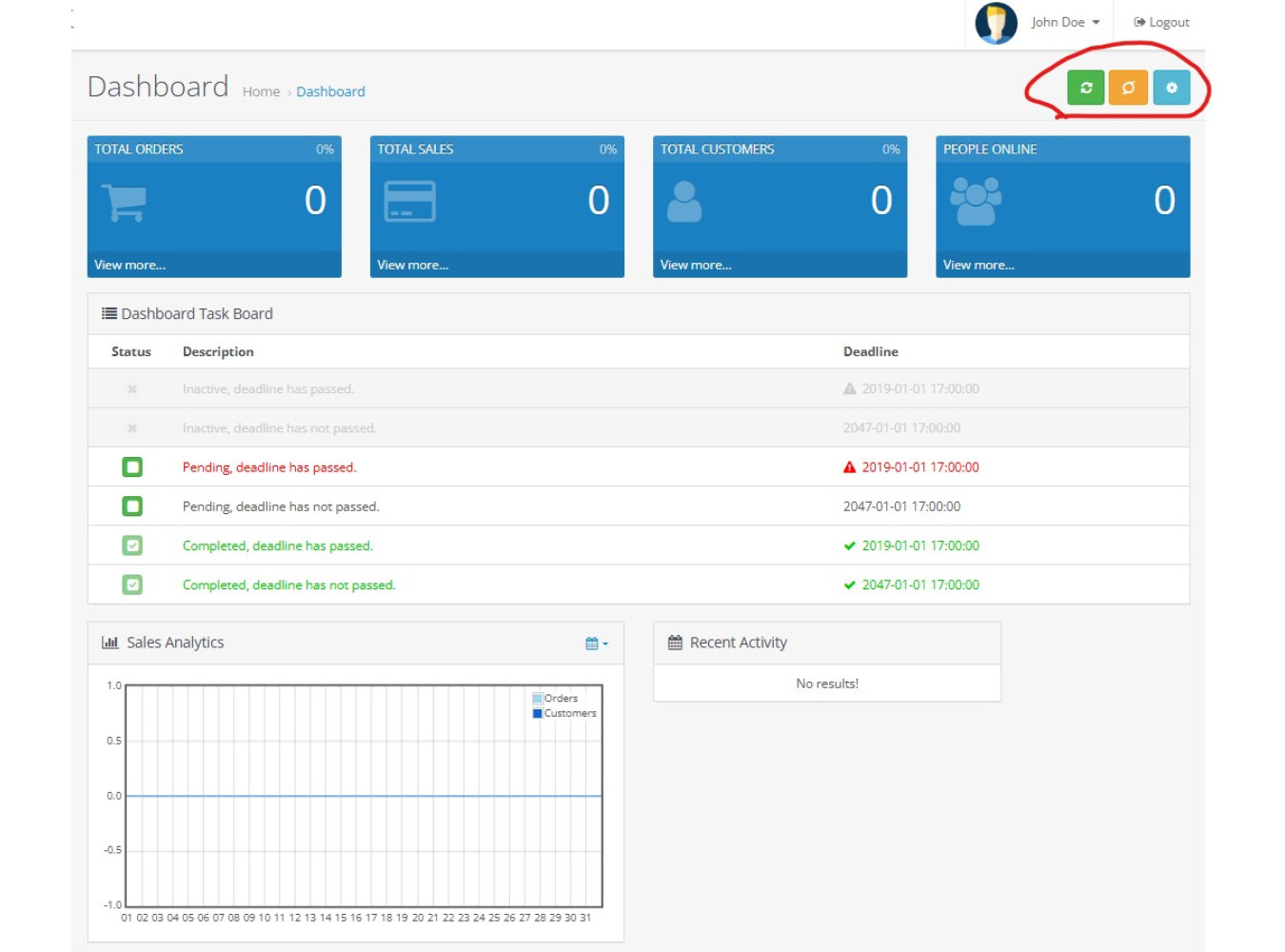Select the Dashboard breadcrumb link
The height and width of the screenshot is (952, 1285).
(x=330, y=90)
